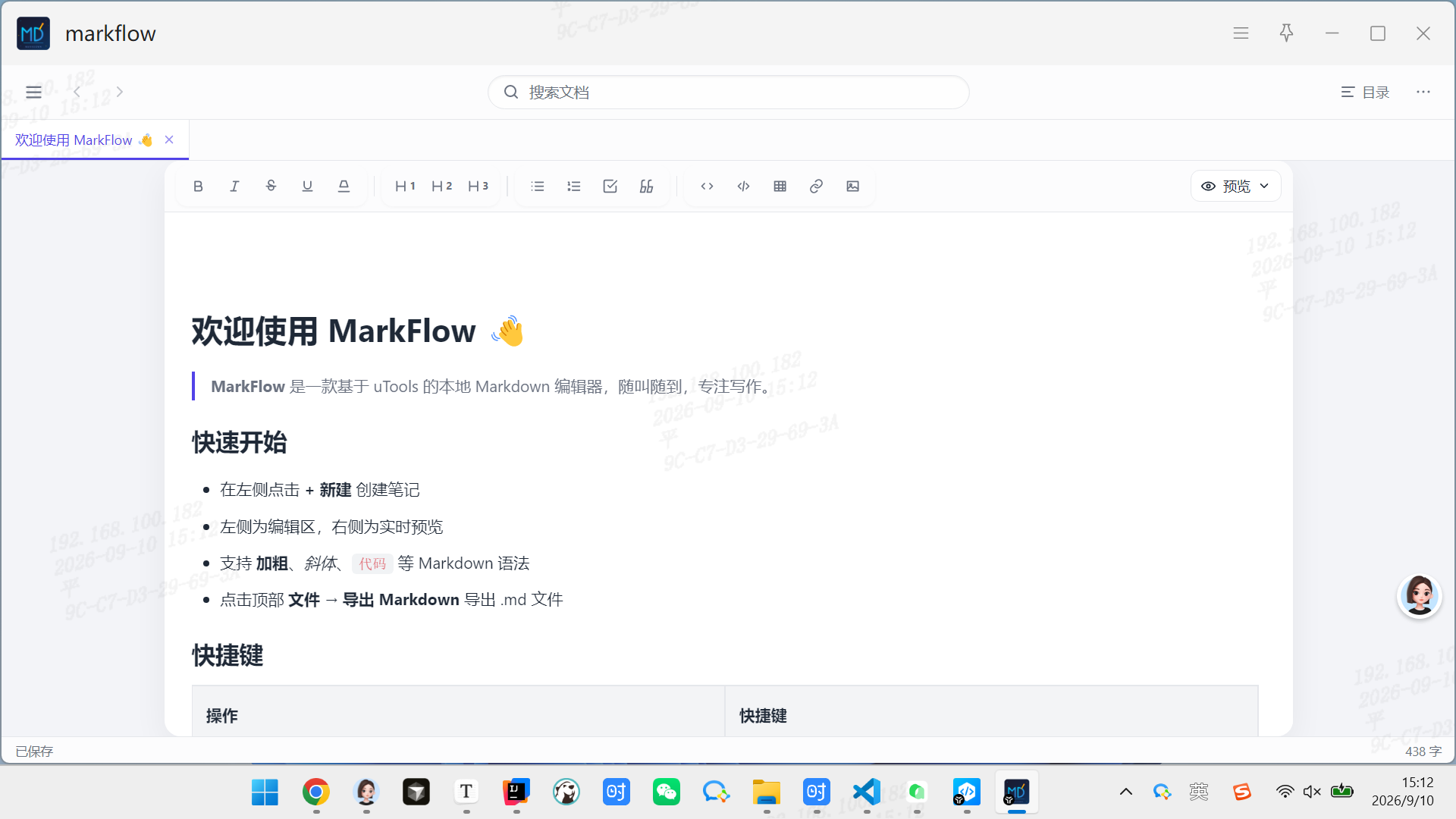Open the 预览 view mode dropdown
1456x819 pixels.
tap(1236, 187)
